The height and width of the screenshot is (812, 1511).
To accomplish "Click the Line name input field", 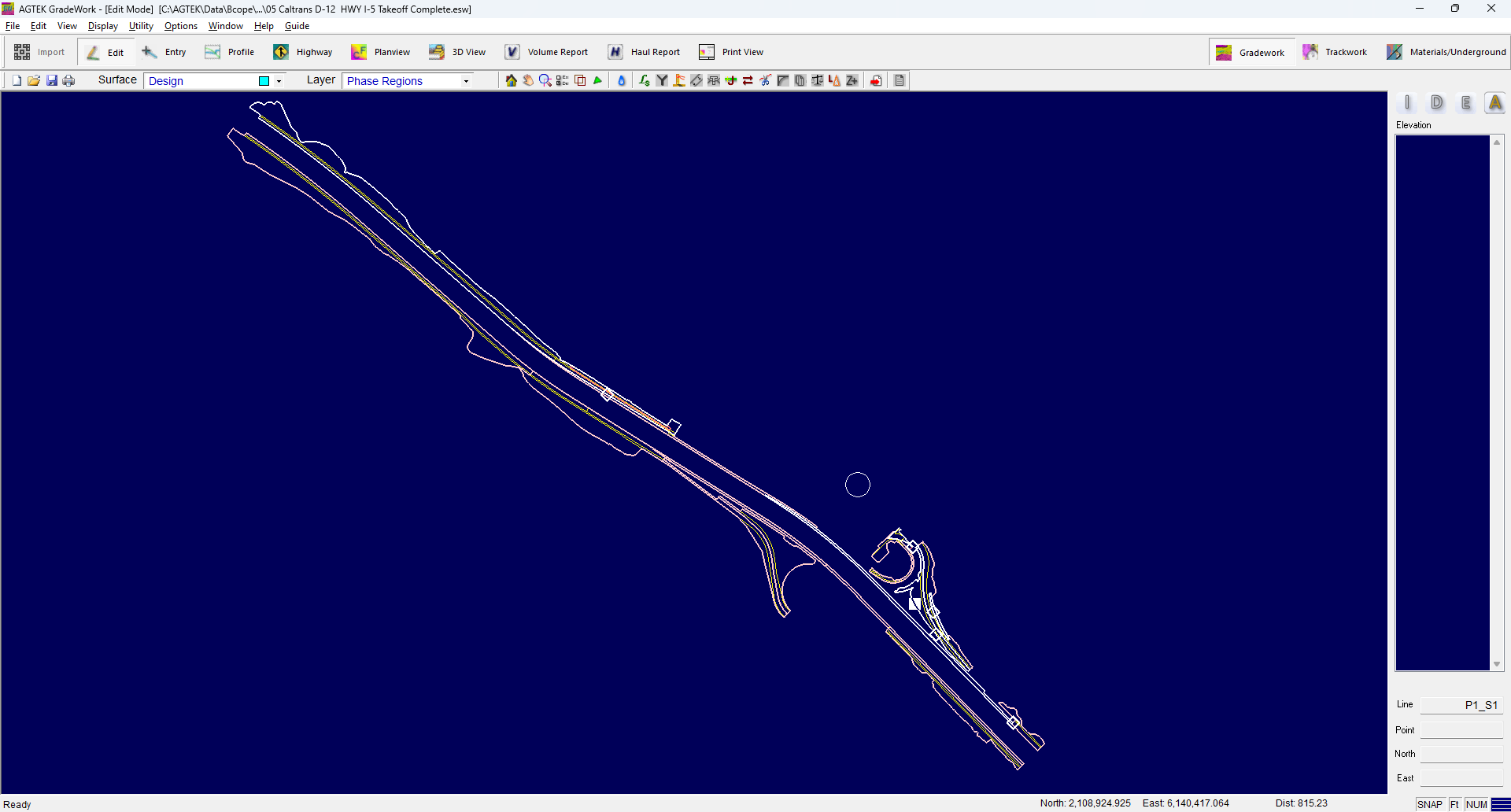I will pyautogui.click(x=1461, y=705).
